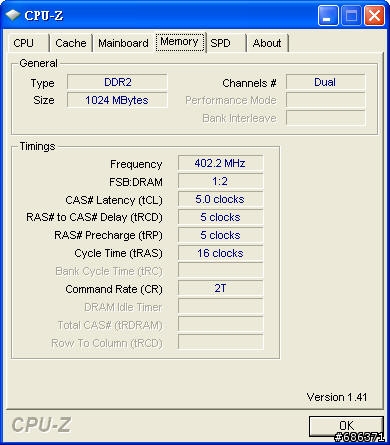Click the Total CAS# (tRDRAM) label
Image resolution: width=390 pixels, height=445 pixels.
point(110,325)
